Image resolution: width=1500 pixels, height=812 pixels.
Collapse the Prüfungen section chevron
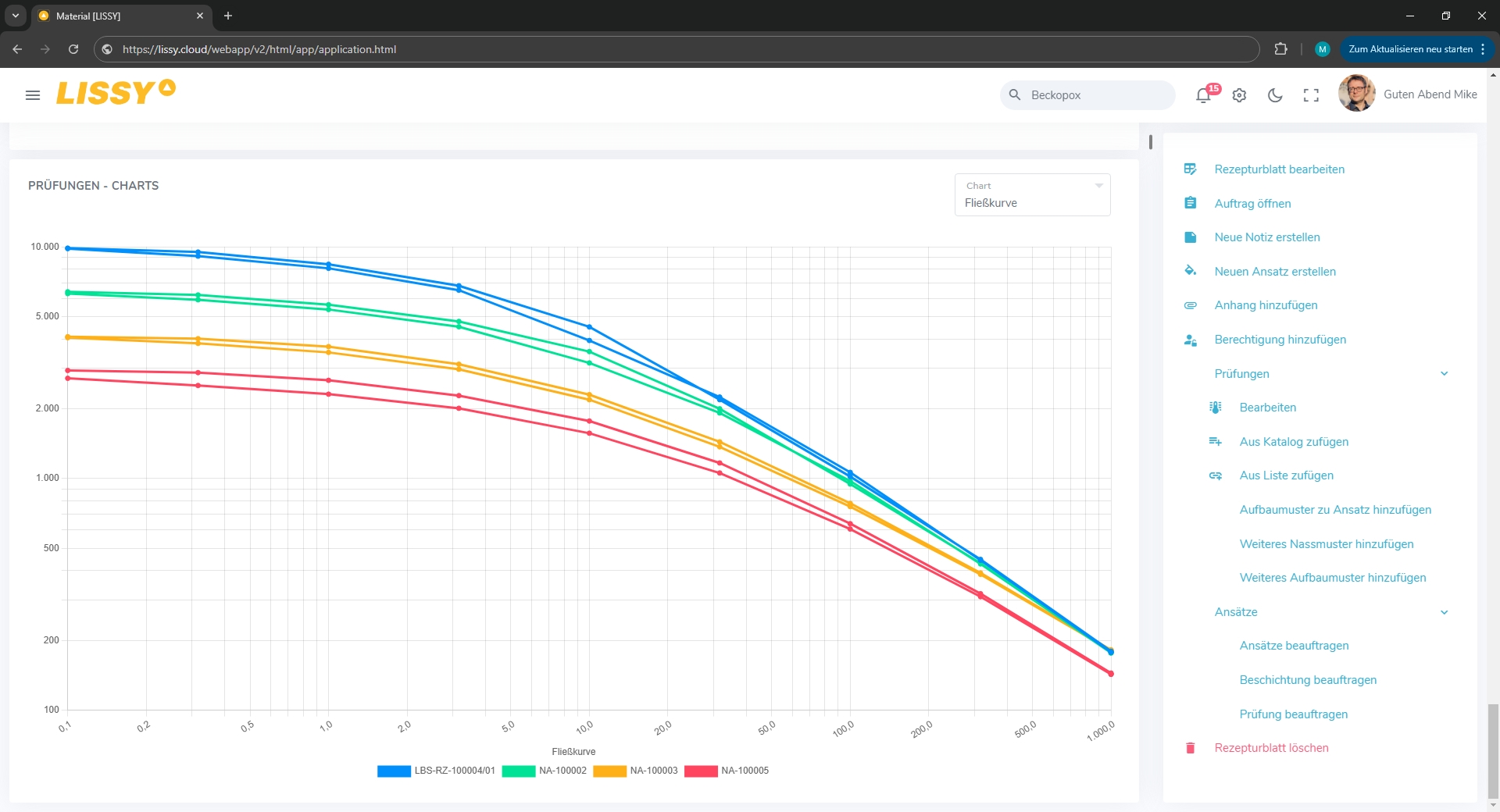tap(1444, 374)
